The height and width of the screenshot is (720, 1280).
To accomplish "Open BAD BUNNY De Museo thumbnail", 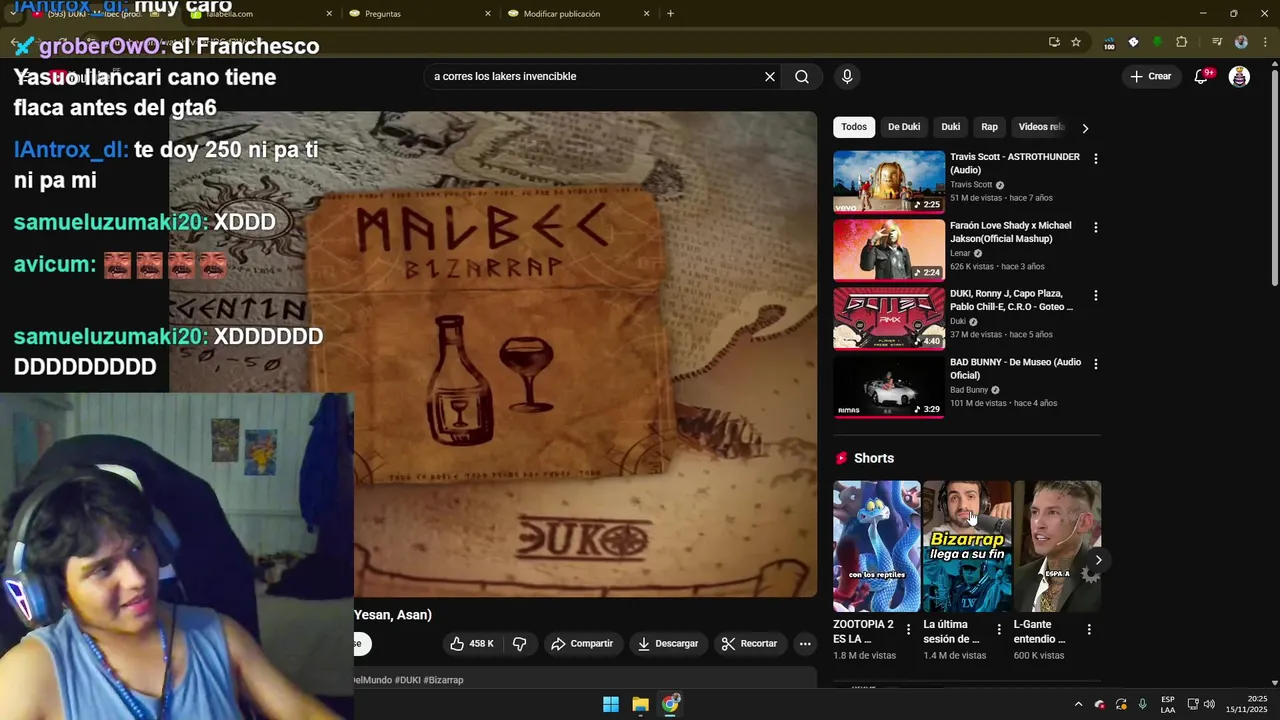I will (x=889, y=387).
